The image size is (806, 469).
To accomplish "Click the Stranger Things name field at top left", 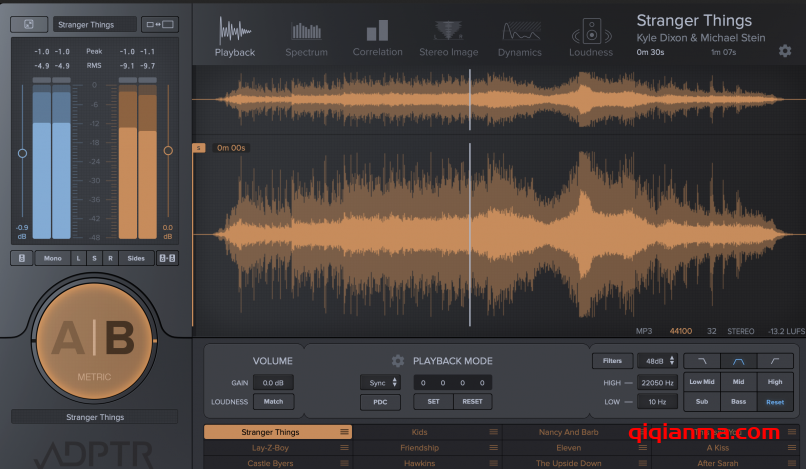I will pos(95,24).
